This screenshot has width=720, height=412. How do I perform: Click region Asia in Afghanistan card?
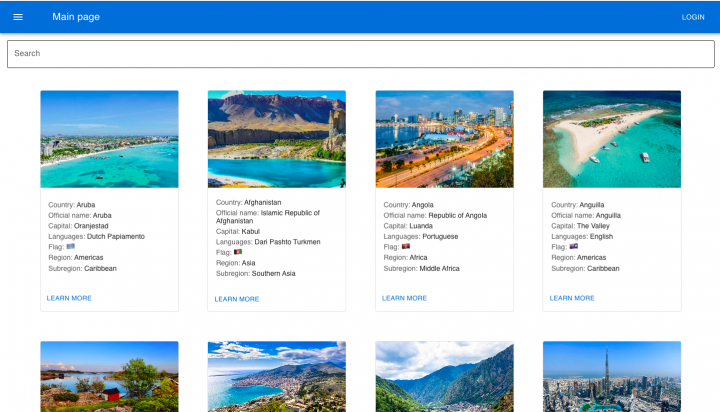[248, 263]
